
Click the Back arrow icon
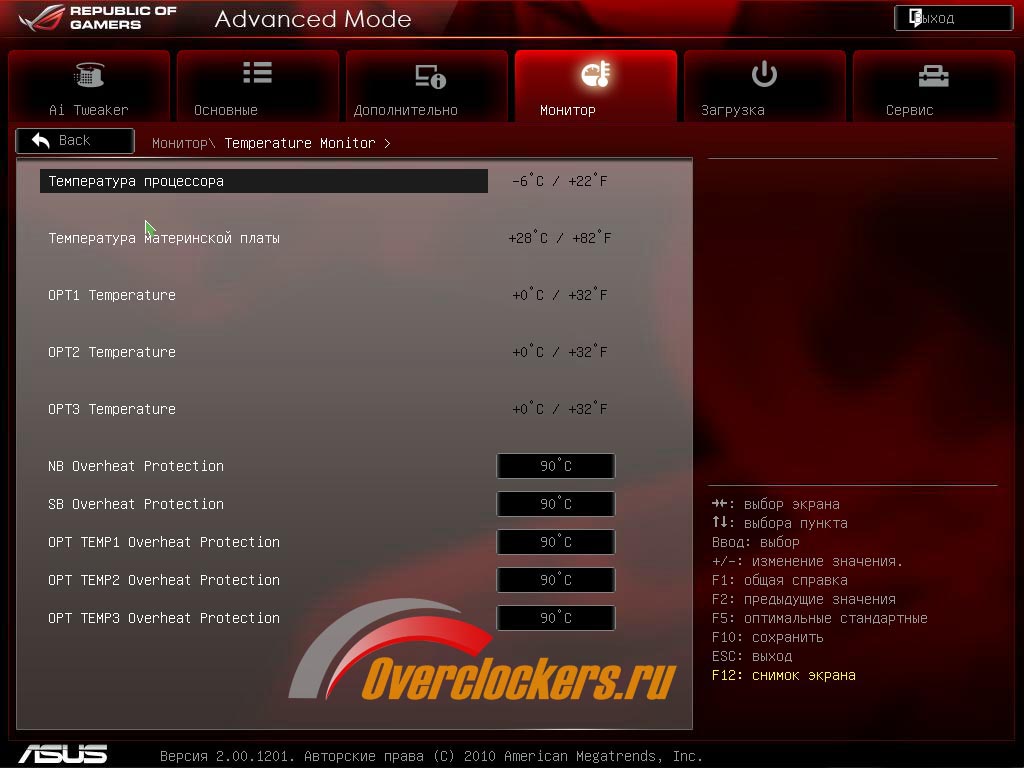[x=40, y=140]
